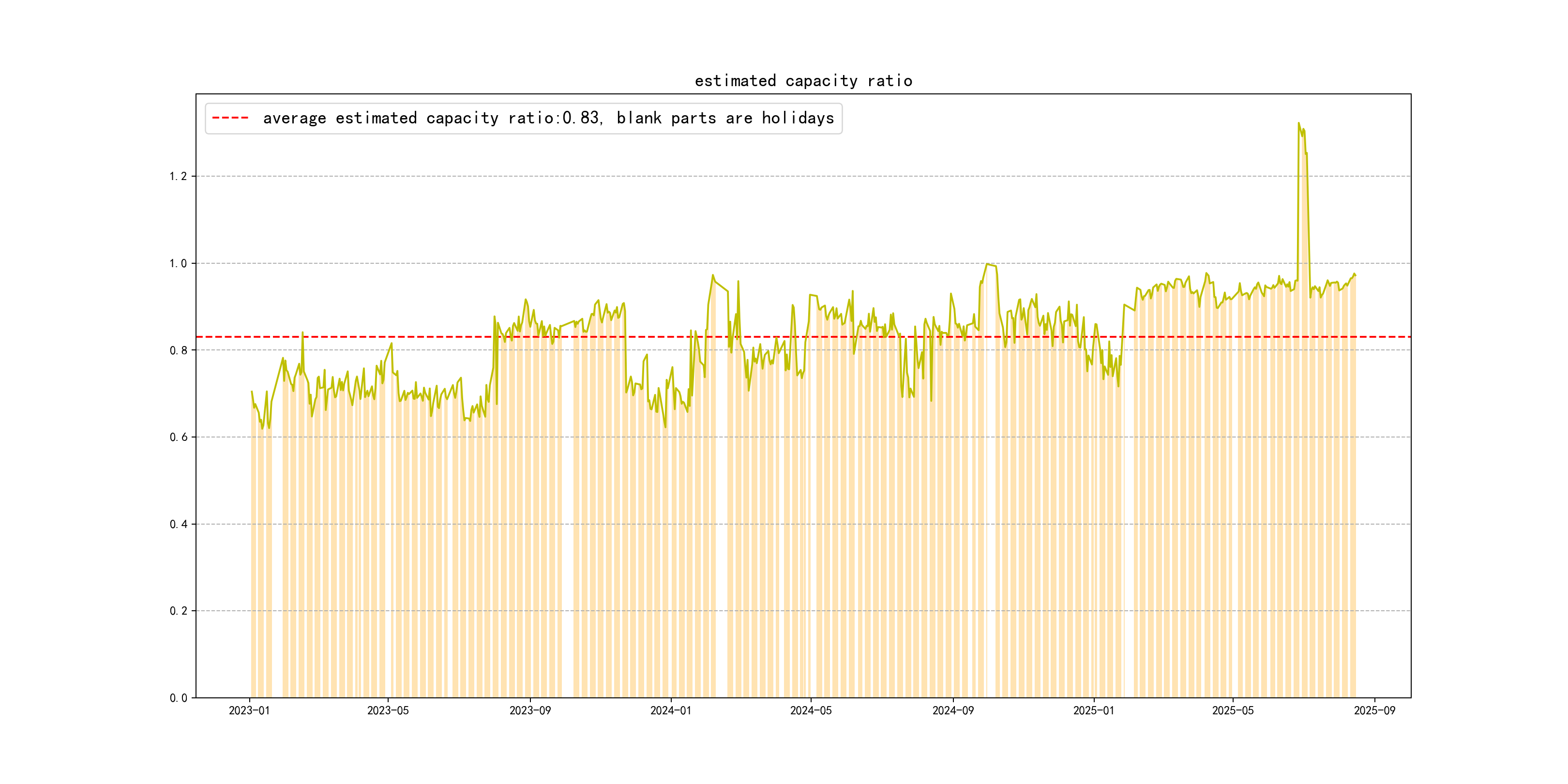
Task: Click the 2025-05 x-axis label
Action: click(1233, 710)
